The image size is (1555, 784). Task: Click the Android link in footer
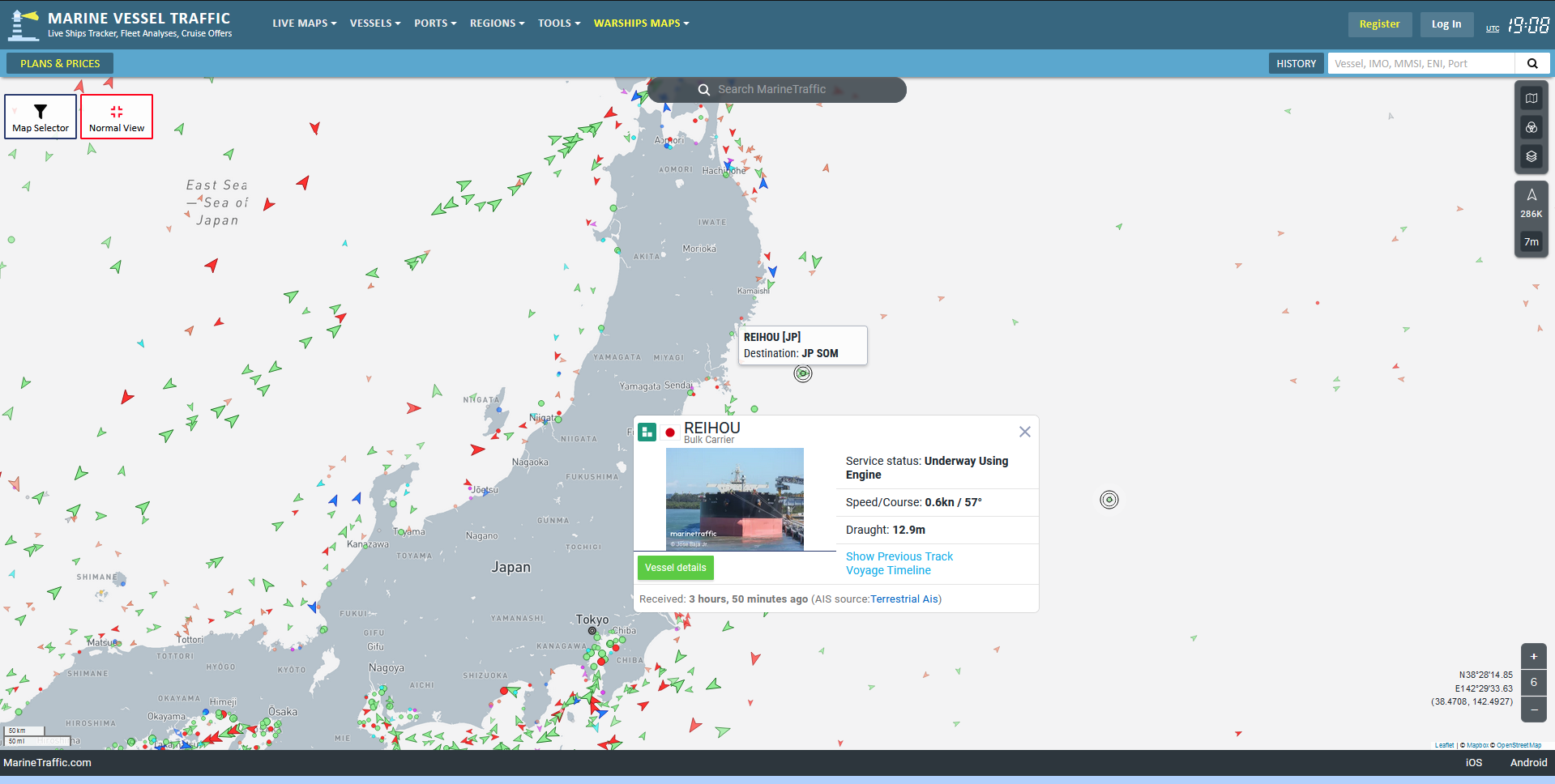[x=1528, y=762]
